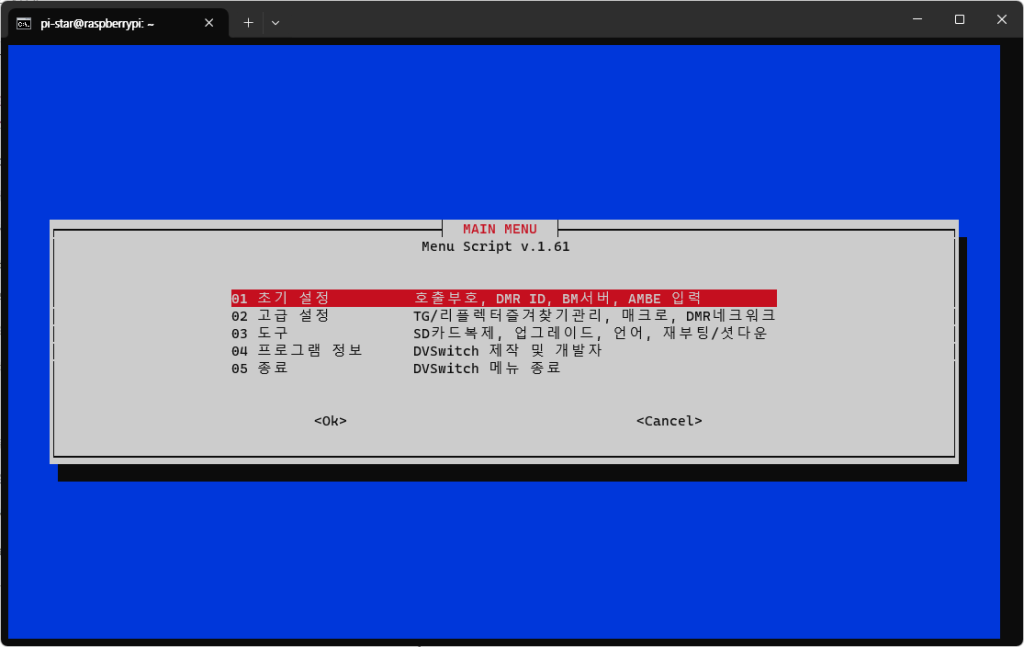Click description SD카드복제, 업그레이드, 언어, 재부팅/셧다운
The width and height of the screenshot is (1024, 647).
click(590, 334)
